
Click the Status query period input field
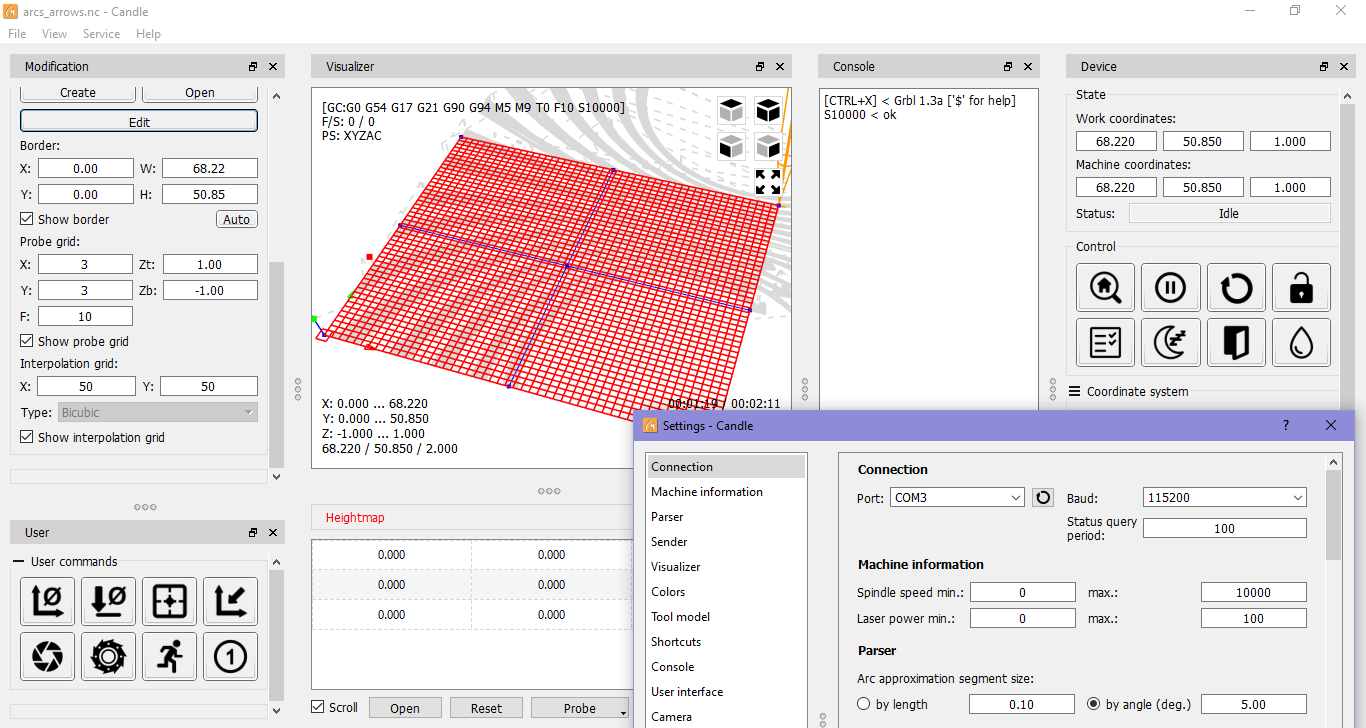[1224, 527]
